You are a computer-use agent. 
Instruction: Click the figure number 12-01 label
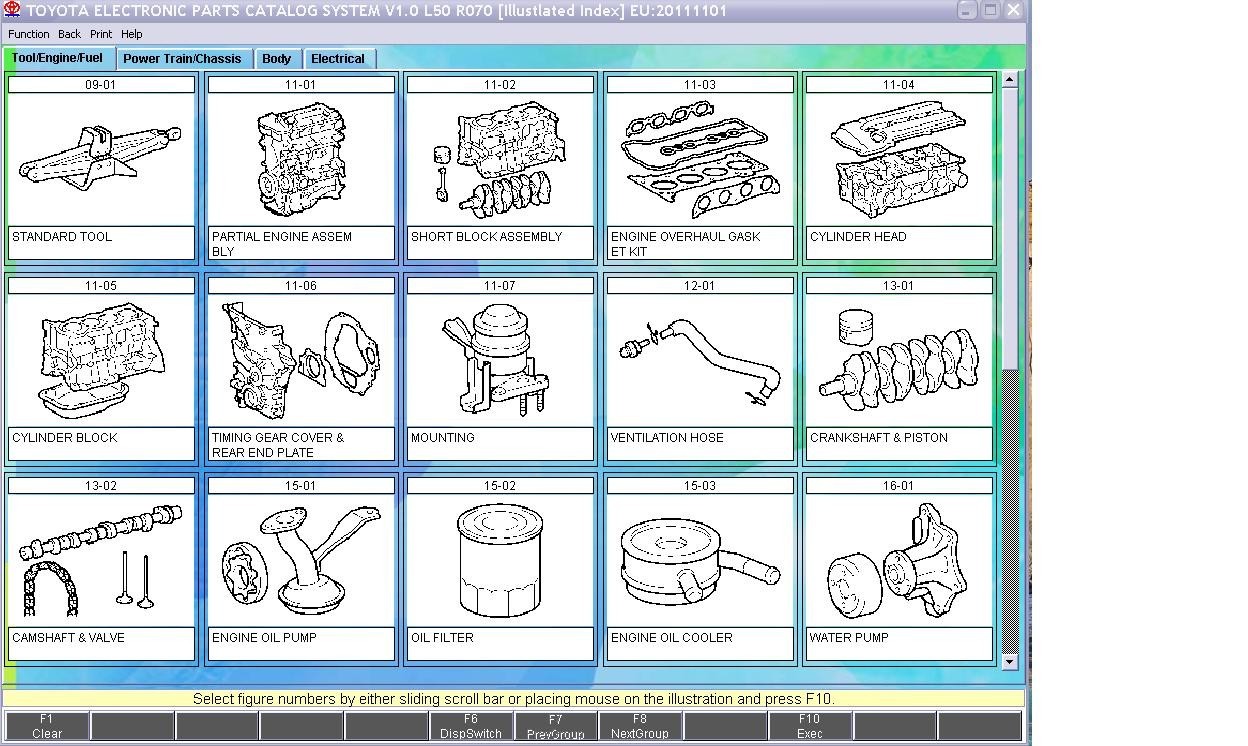[700, 286]
